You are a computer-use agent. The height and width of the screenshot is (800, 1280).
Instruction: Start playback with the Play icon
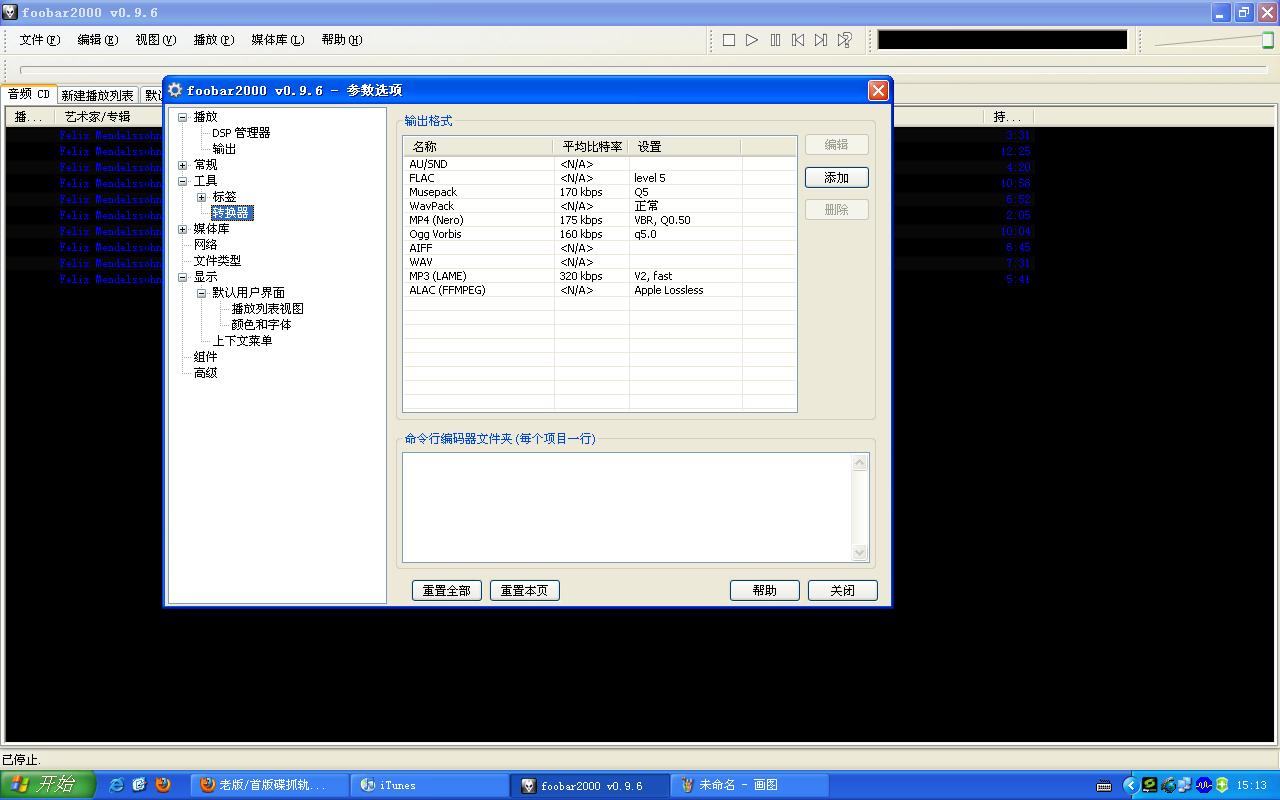tap(752, 40)
